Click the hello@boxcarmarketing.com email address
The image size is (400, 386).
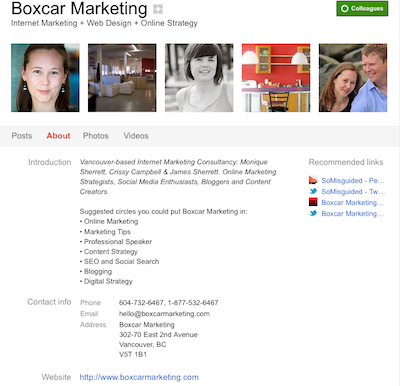tap(164, 314)
